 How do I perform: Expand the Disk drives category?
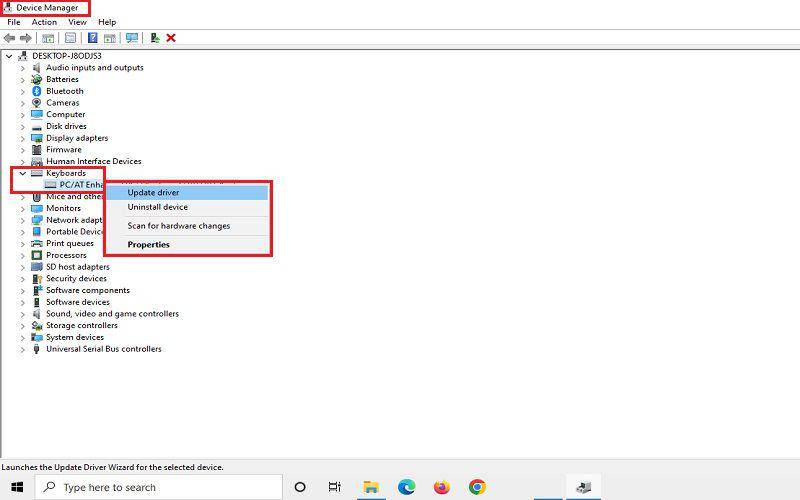(22, 127)
